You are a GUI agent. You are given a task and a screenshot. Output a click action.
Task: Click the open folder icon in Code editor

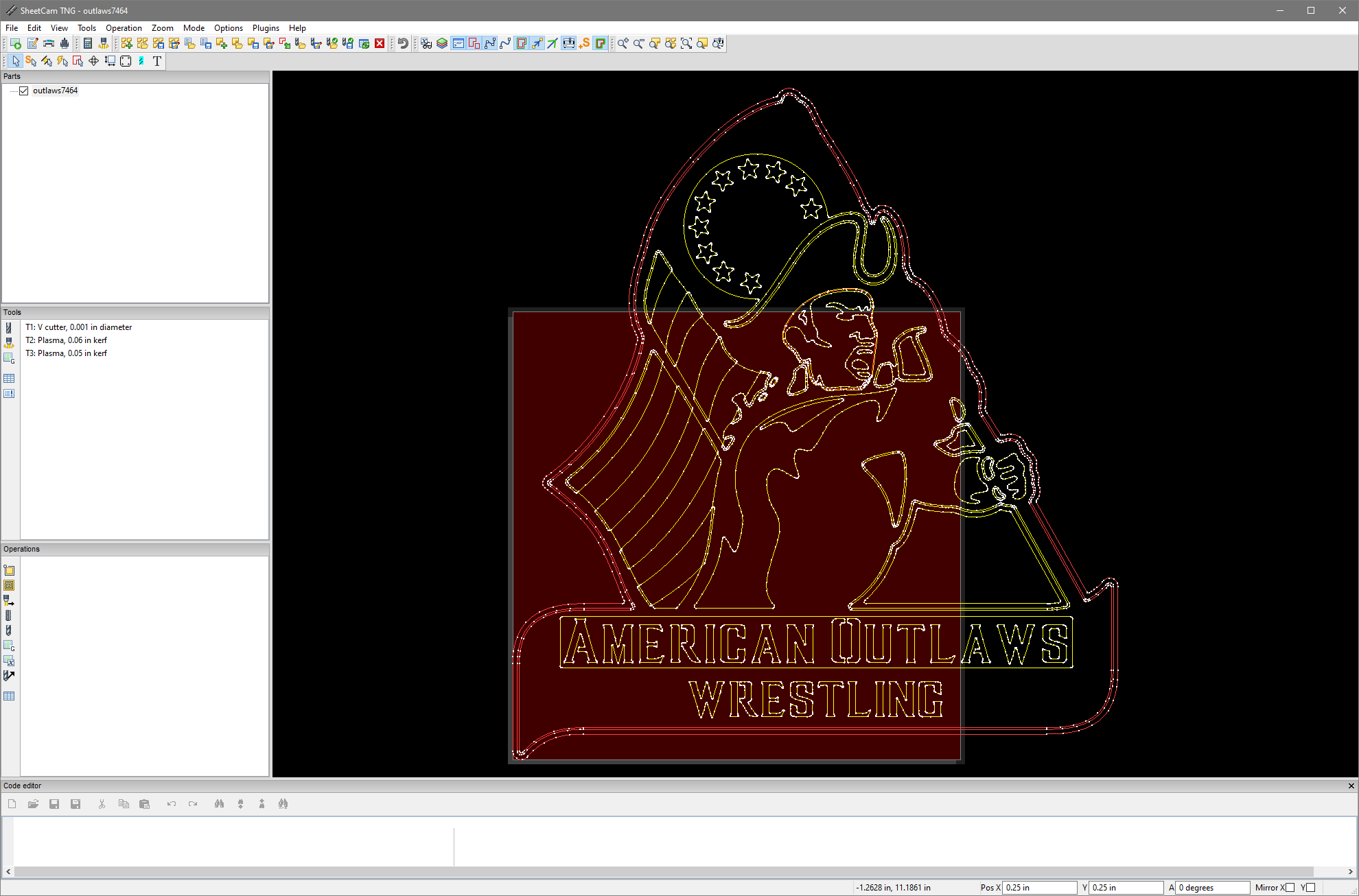click(x=33, y=804)
